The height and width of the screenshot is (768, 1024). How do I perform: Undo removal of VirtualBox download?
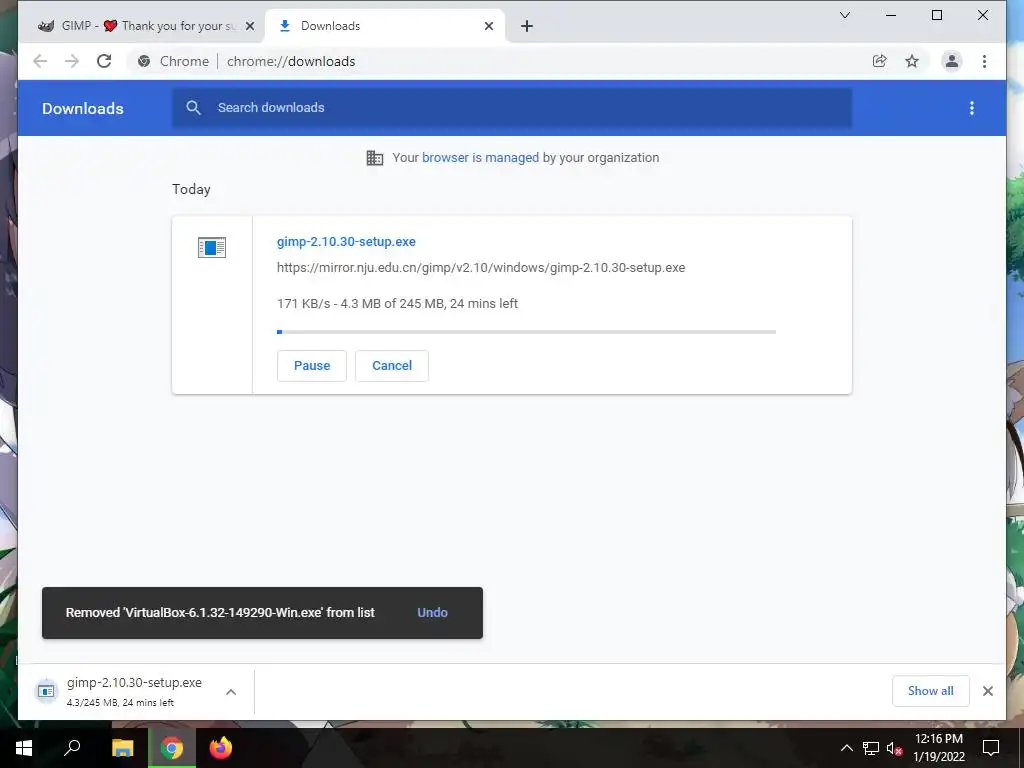[432, 613]
